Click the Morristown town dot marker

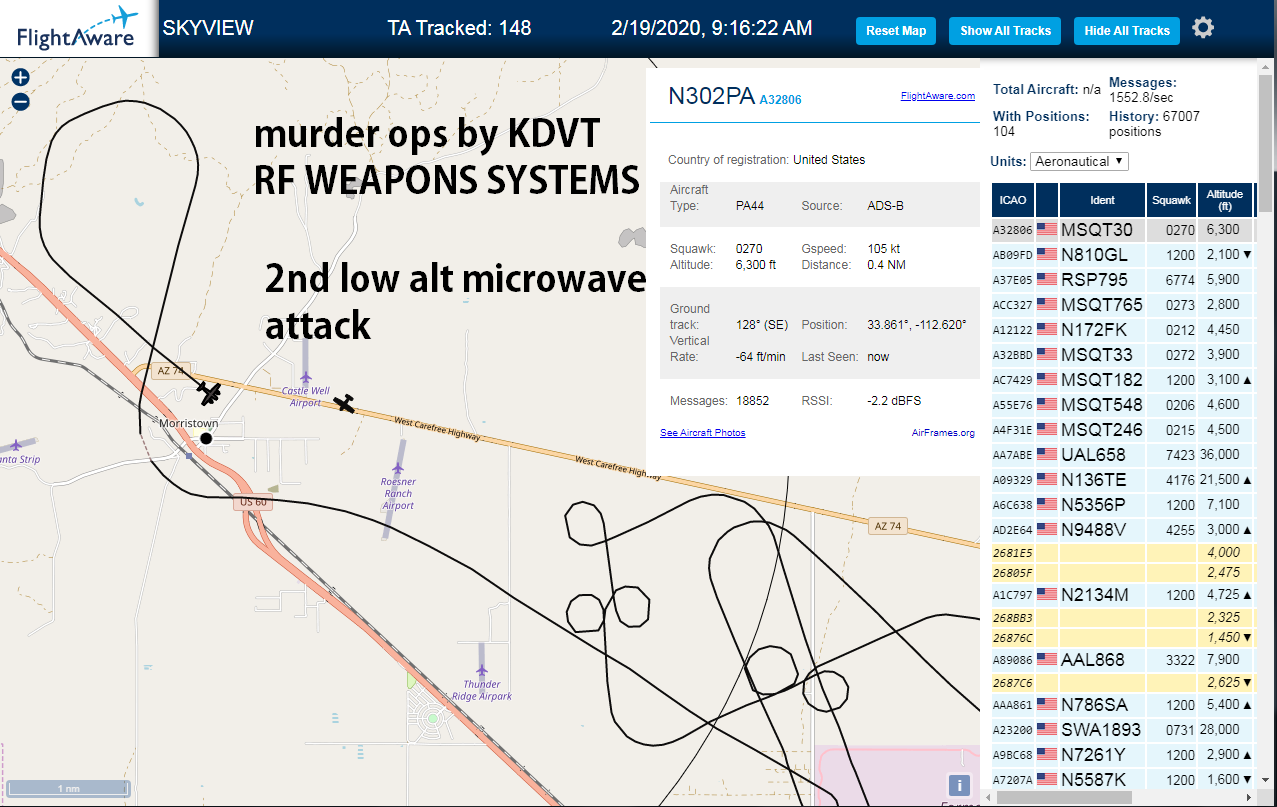click(206, 438)
